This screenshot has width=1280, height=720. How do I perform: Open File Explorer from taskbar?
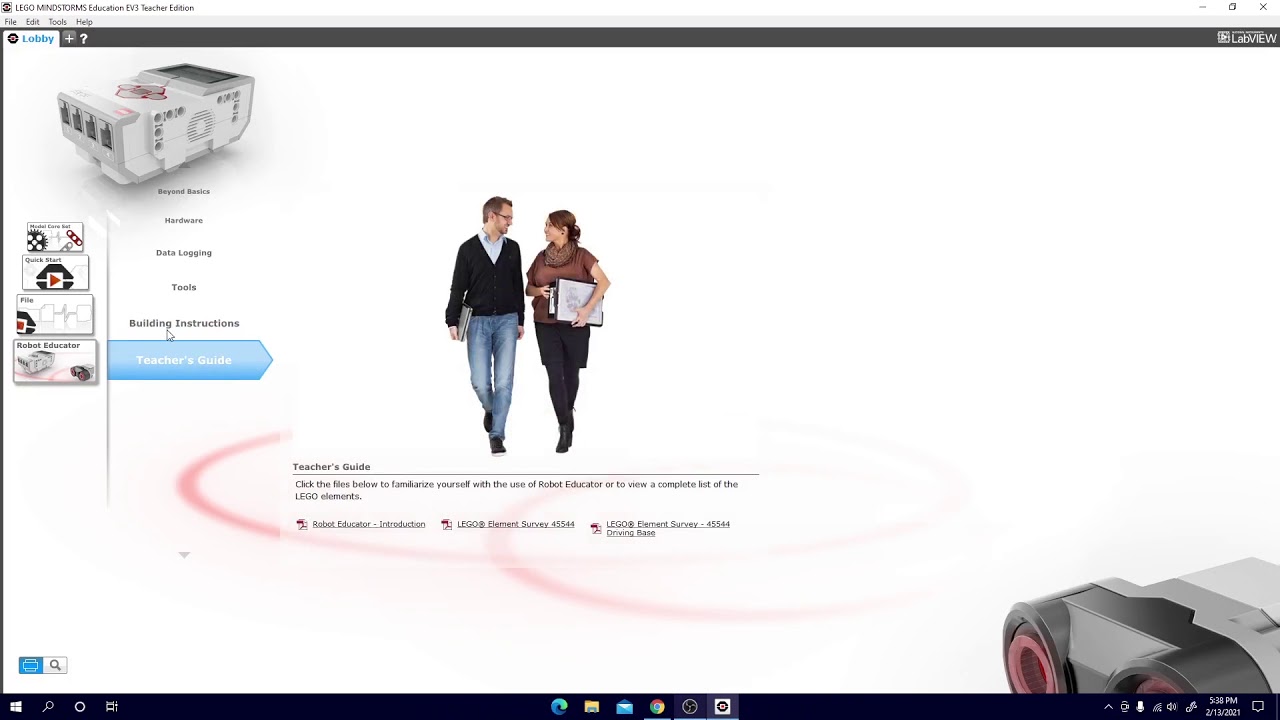pyautogui.click(x=592, y=707)
